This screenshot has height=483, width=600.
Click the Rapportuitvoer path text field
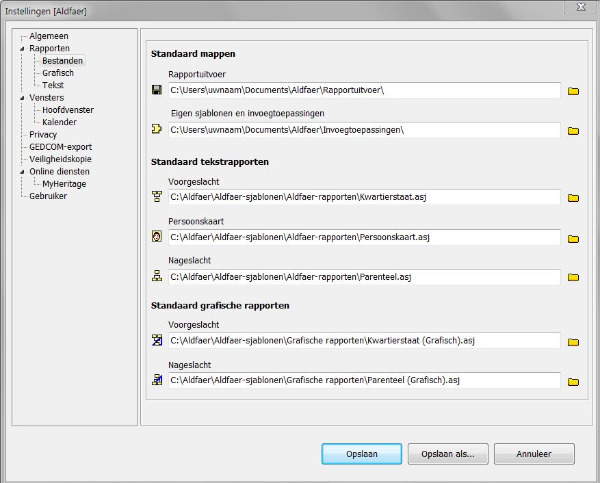coord(362,91)
